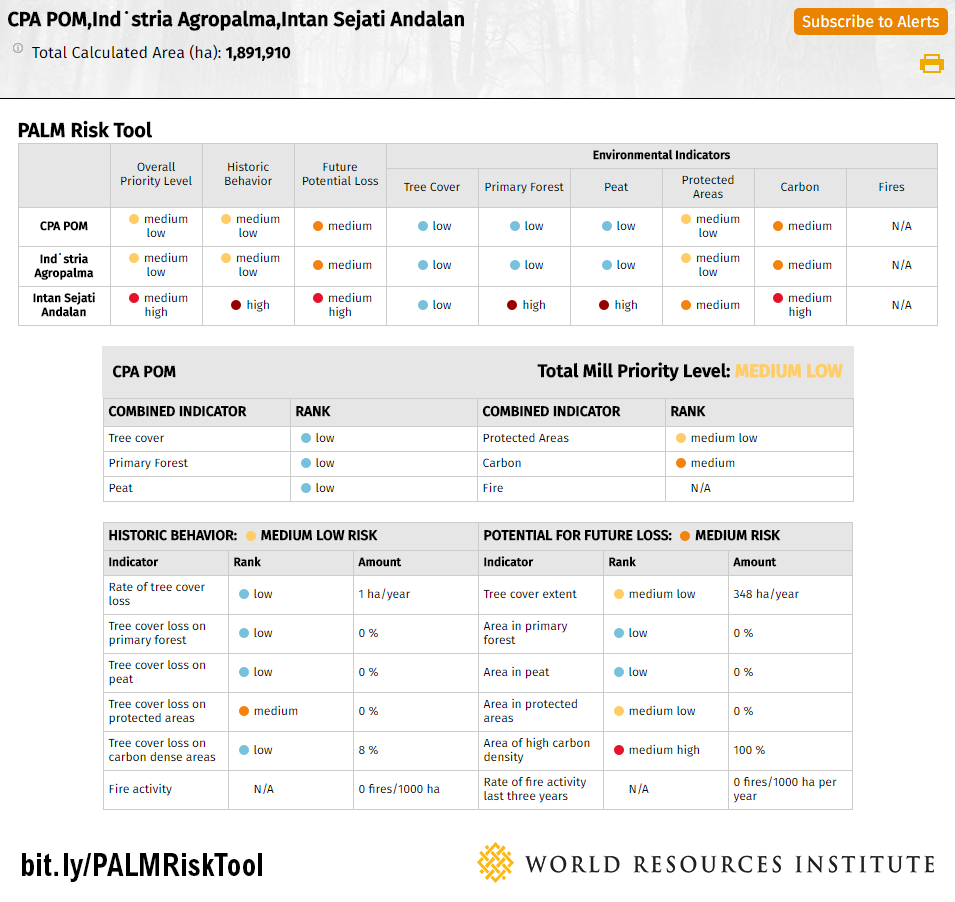Click the Overall Priority Level column header
955x902 pixels.
156,174
